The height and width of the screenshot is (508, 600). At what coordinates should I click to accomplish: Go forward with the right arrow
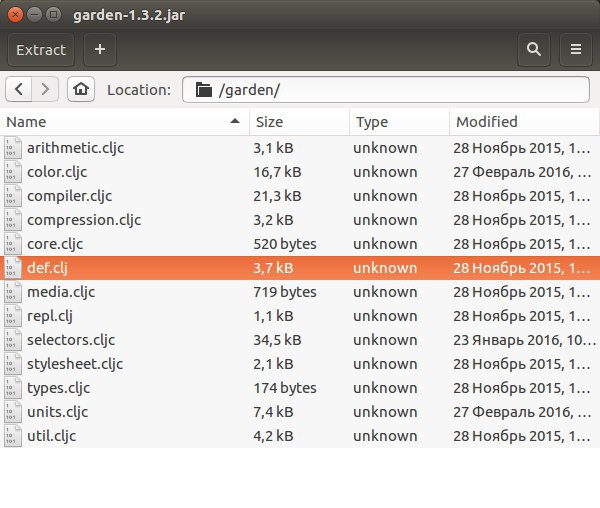click(45, 89)
